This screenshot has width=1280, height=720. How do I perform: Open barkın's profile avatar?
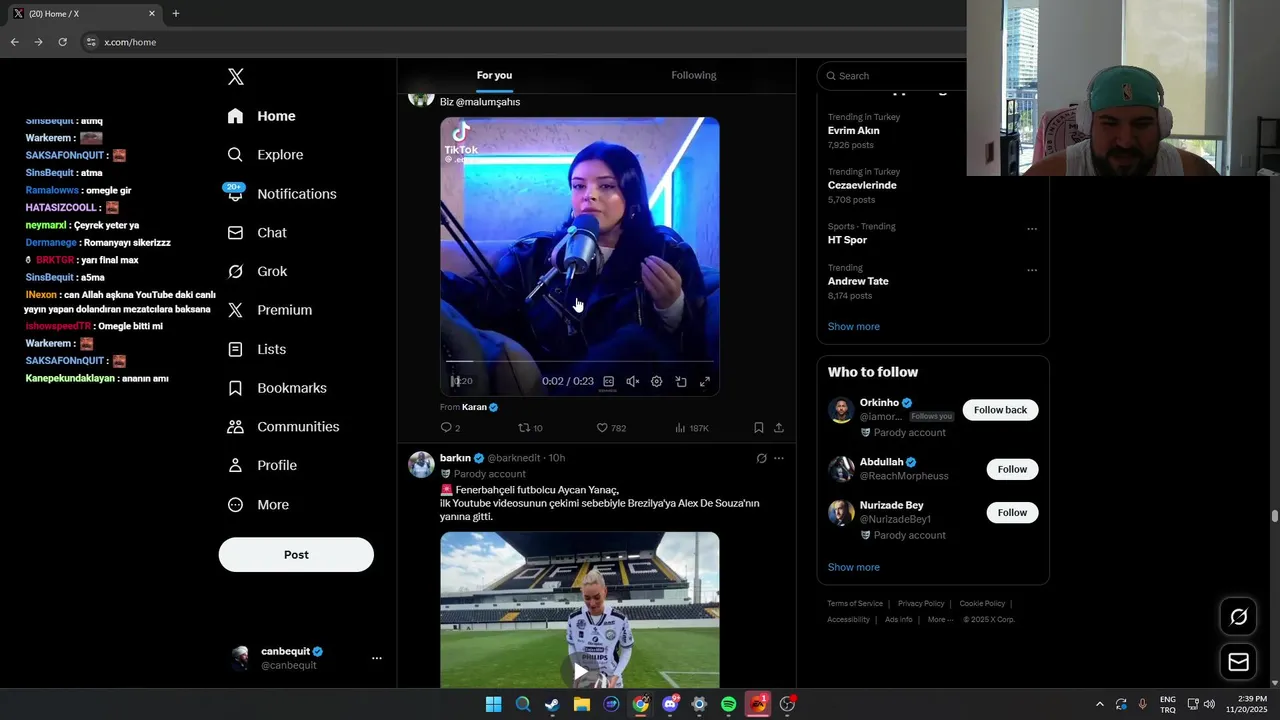click(421, 464)
